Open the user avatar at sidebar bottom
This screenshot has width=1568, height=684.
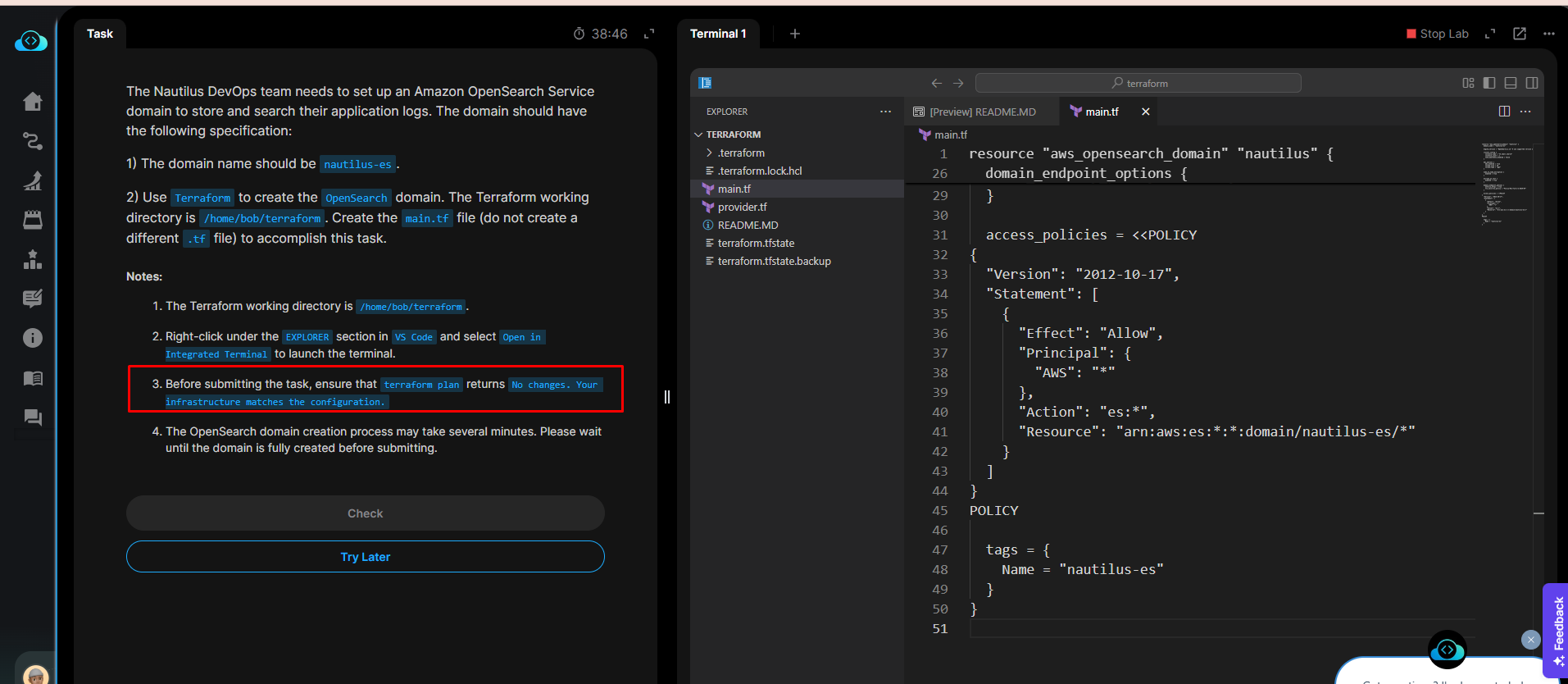[x=35, y=674]
